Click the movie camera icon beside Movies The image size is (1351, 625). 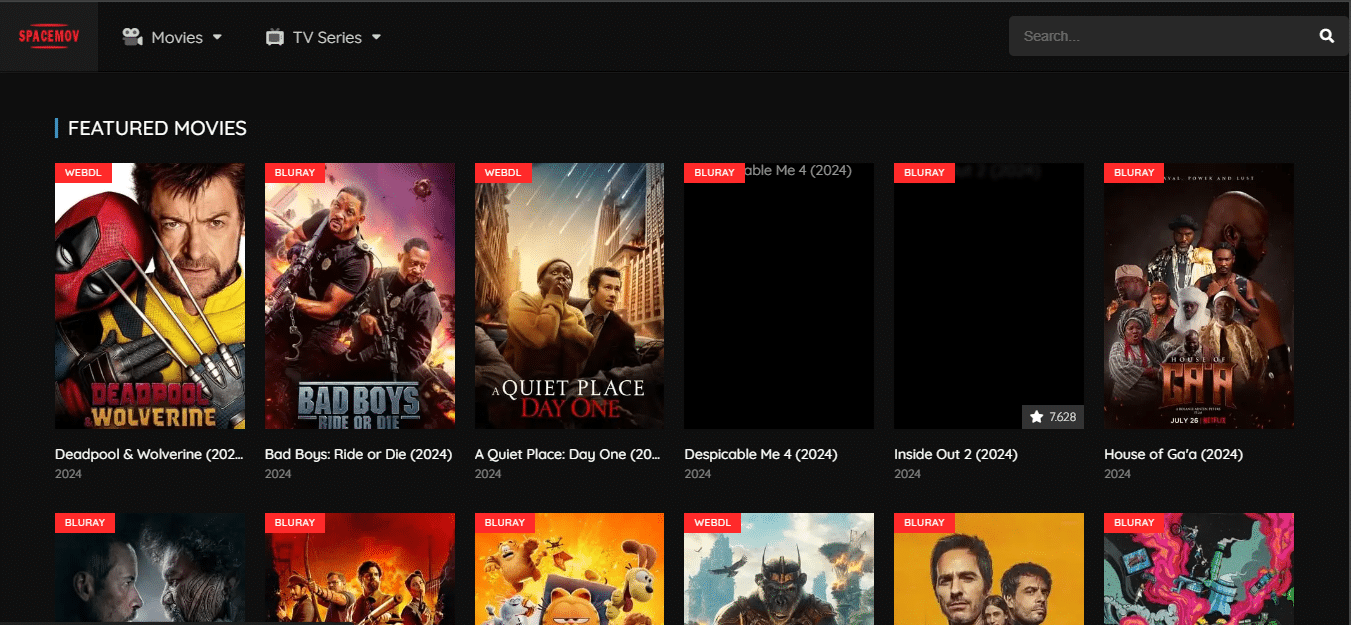tap(130, 36)
